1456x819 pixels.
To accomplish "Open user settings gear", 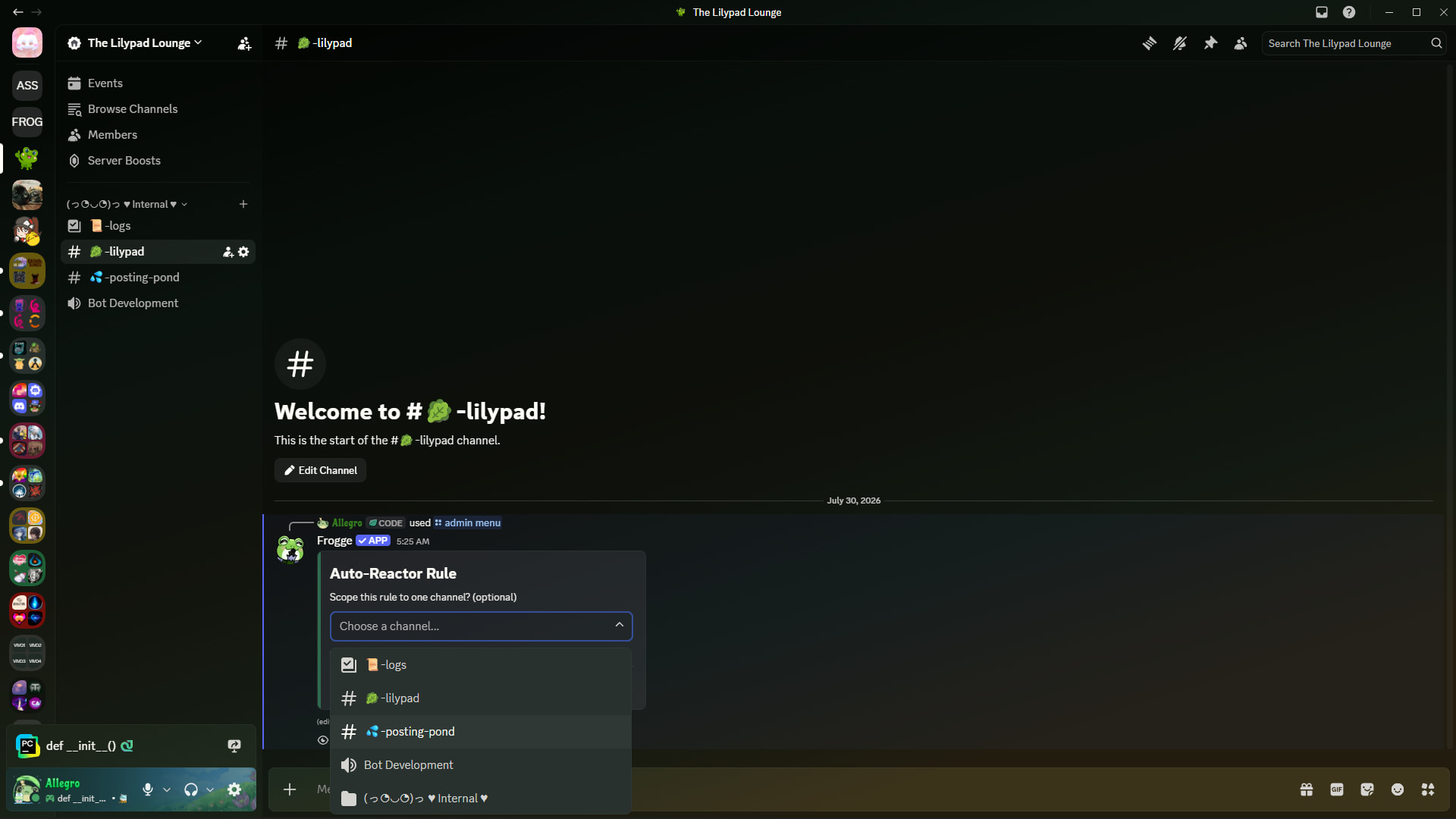I will 234,789.
